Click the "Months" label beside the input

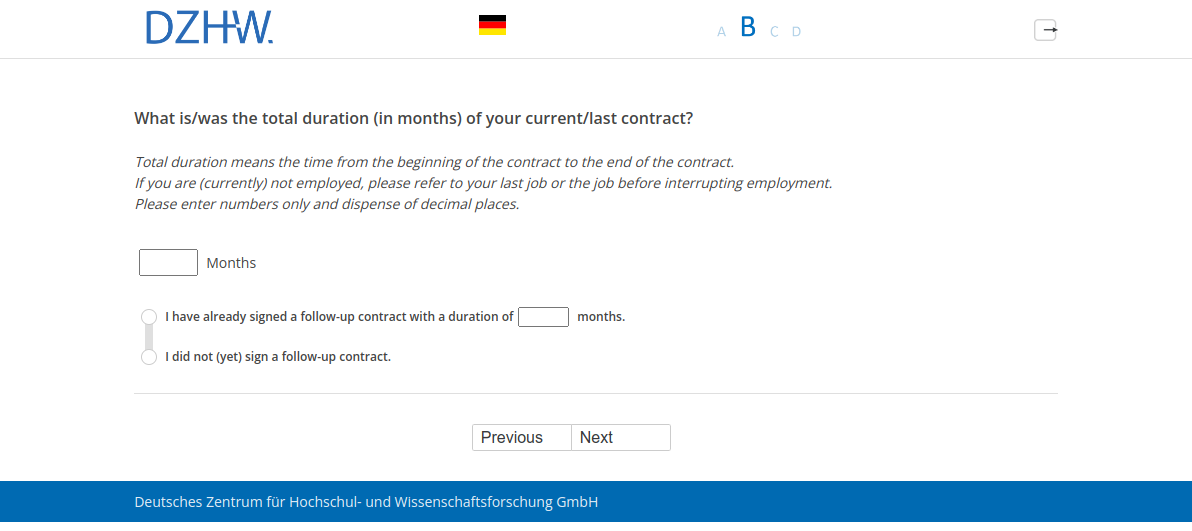[231, 263]
